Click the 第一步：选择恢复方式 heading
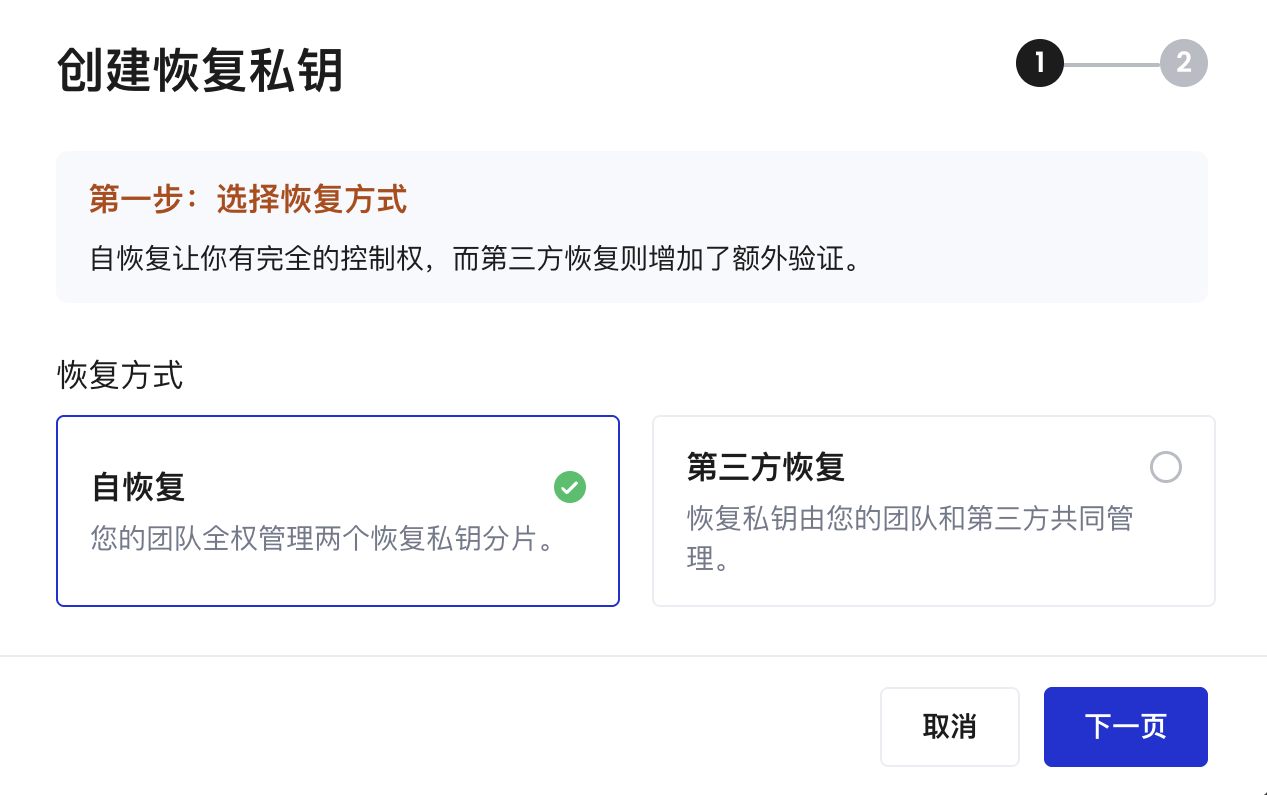The width and height of the screenshot is (1267, 795). tap(247, 200)
